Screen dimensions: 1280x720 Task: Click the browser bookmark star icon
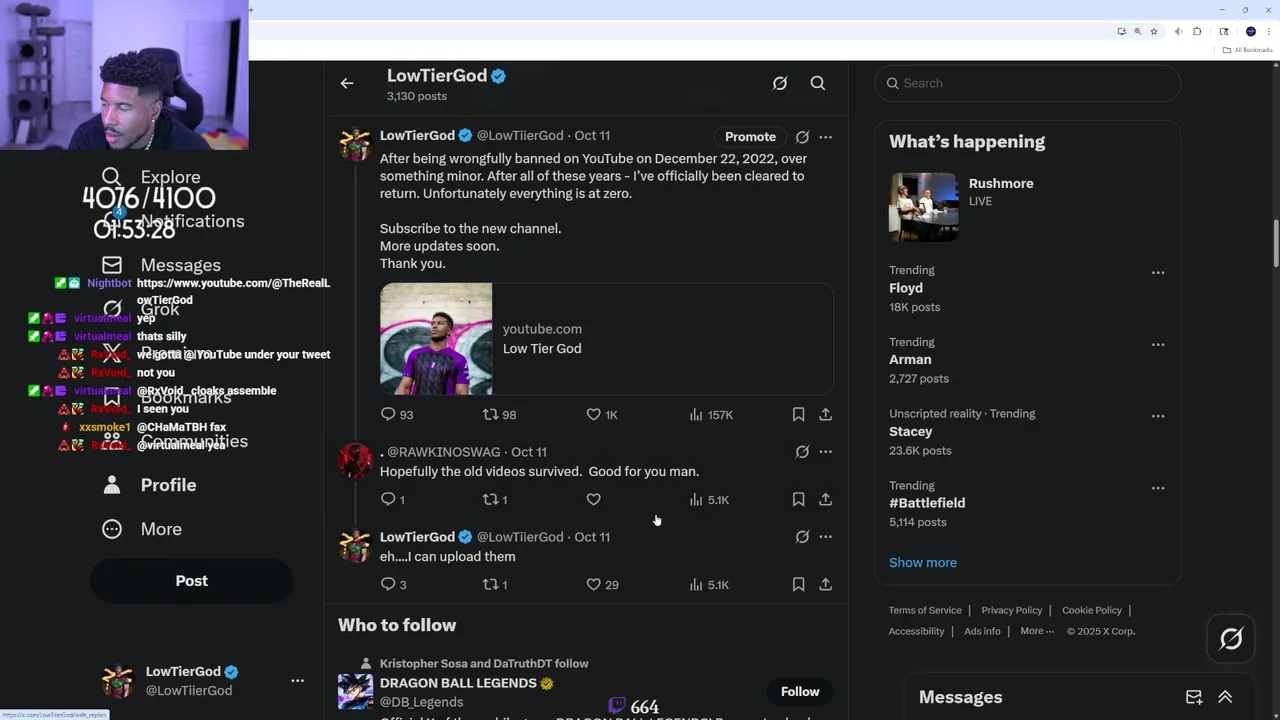coord(1154,31)
